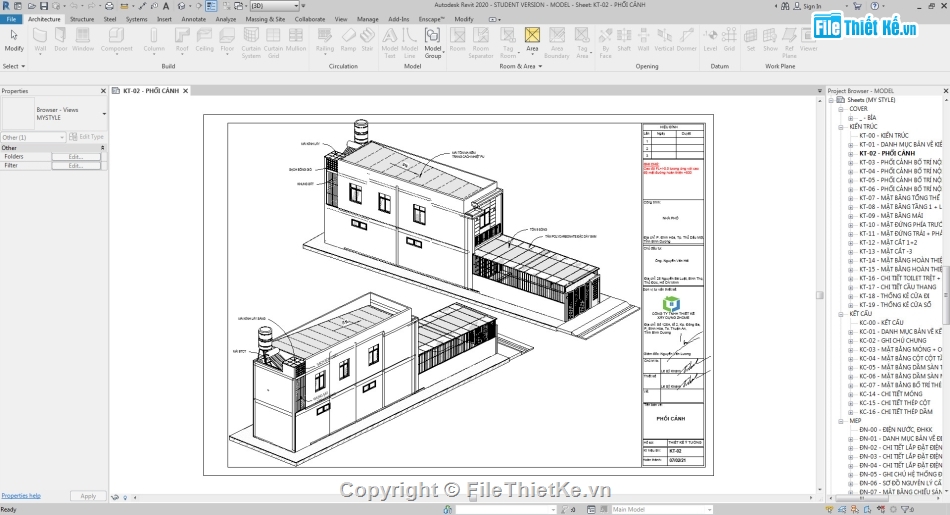
Task: Choose the Curtain Grid tool
Action: pos(273,42)
